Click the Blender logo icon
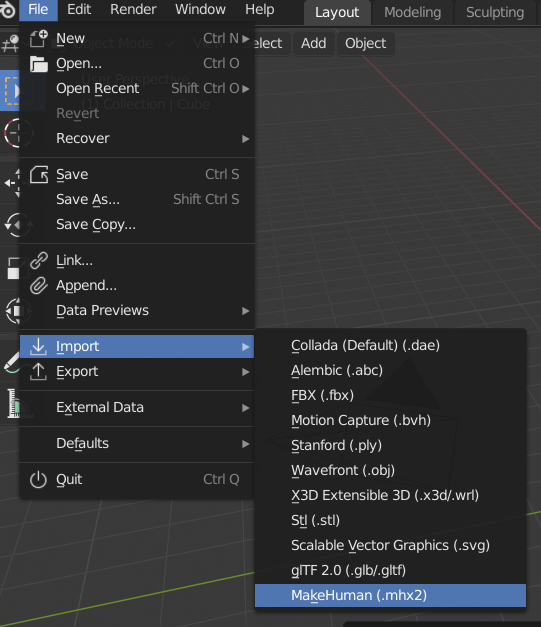The height and width of the screenshot is (627, 541). click(7, 10)
